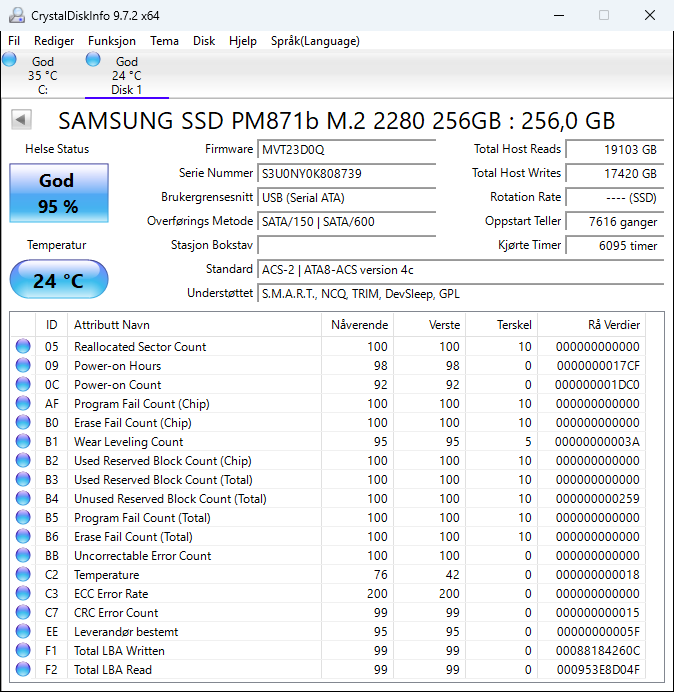
Task: Select the Disk 1 drive tab
Action: coord(127,75)
